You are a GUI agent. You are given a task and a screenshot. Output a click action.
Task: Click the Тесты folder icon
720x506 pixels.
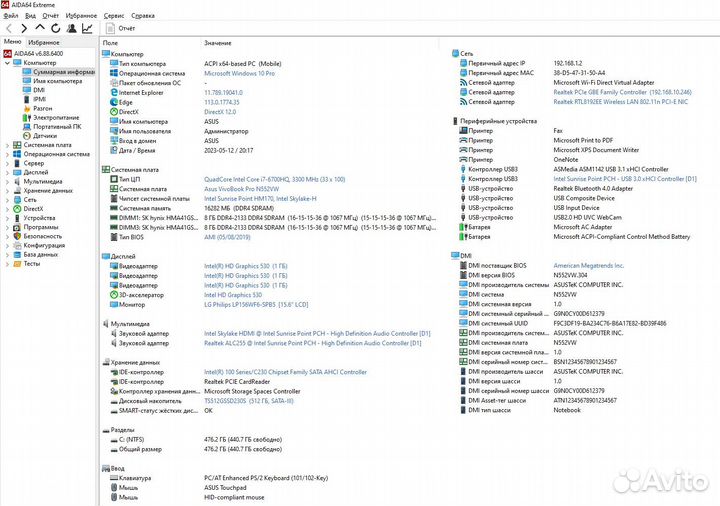coord(17,264)
